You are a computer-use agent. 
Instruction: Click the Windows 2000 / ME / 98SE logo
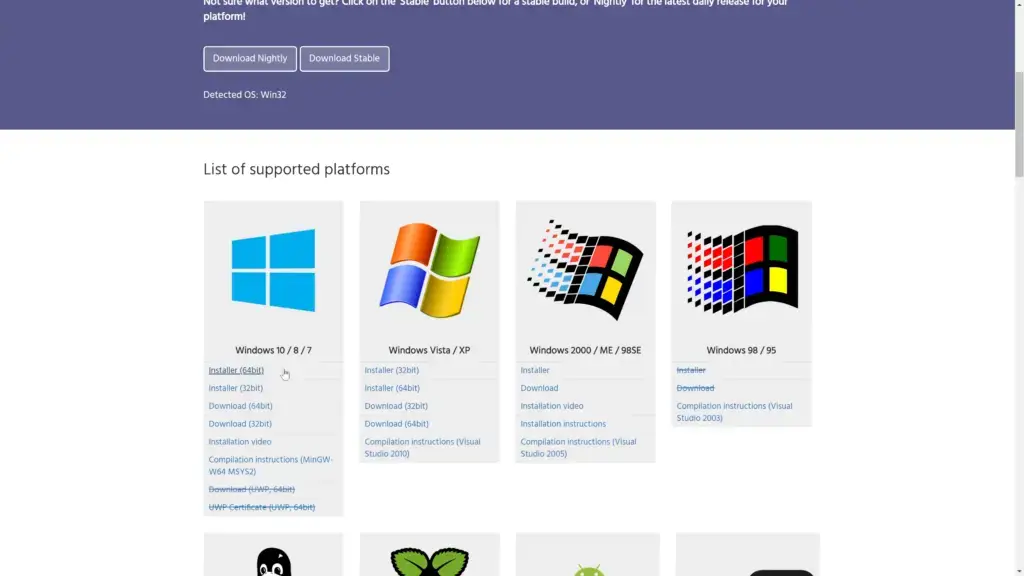585,270
